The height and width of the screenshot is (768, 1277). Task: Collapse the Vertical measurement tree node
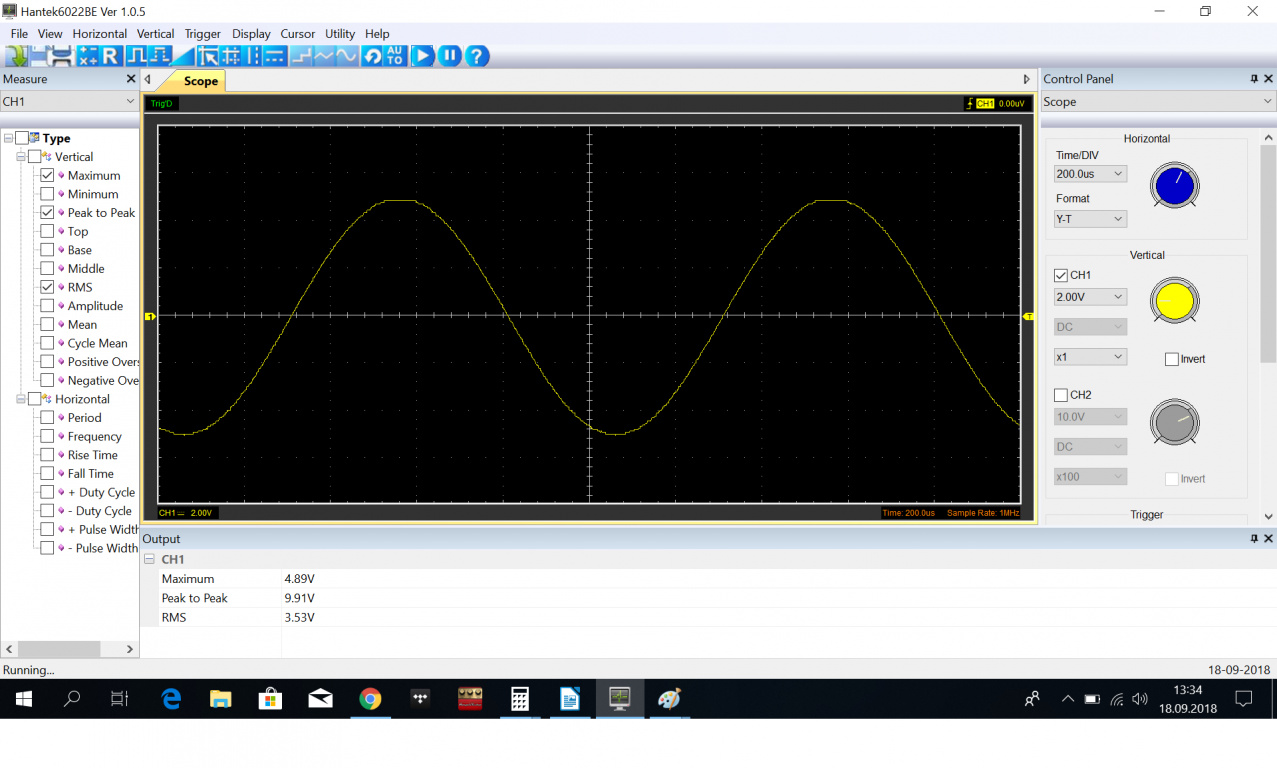pyautogui.click(x=21, y=157)
